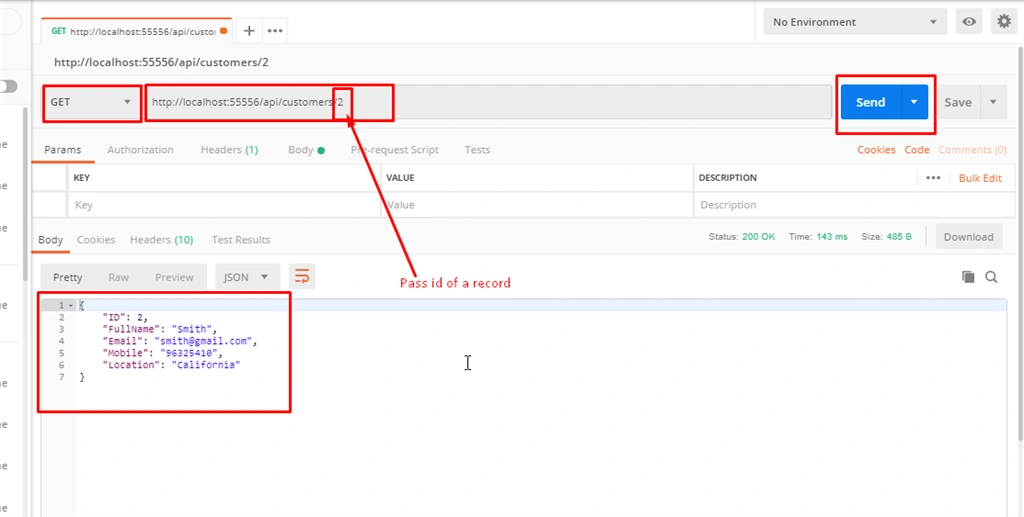This screenshot has width=1024, height=517.
Task: Open the response Headers (10) tab
Action: pyautogui.click(x=161, y=240)
